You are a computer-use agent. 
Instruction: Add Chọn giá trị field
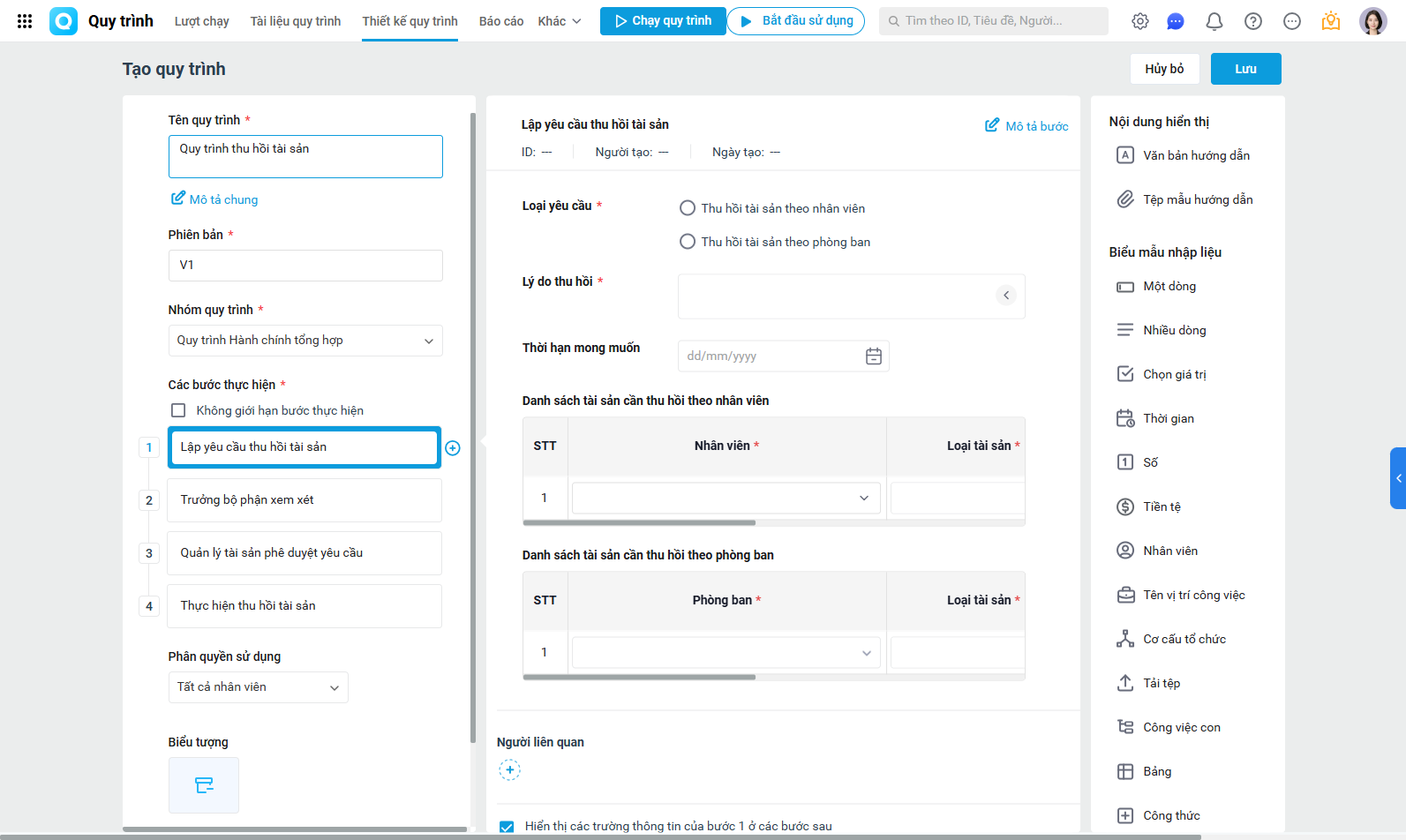[x=1163, y=374]
